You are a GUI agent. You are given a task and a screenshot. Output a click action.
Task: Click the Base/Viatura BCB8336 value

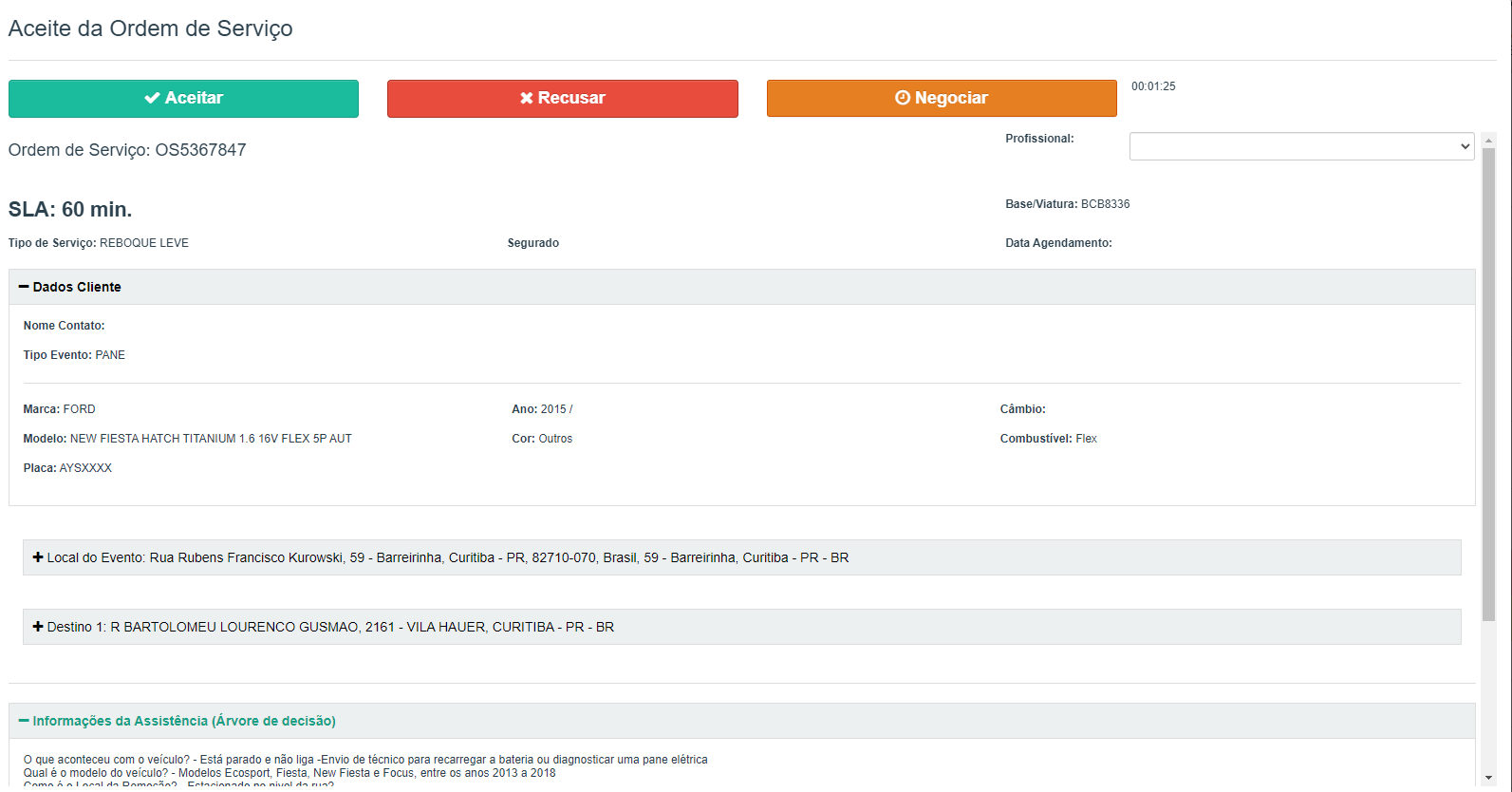click(1105, 204)
